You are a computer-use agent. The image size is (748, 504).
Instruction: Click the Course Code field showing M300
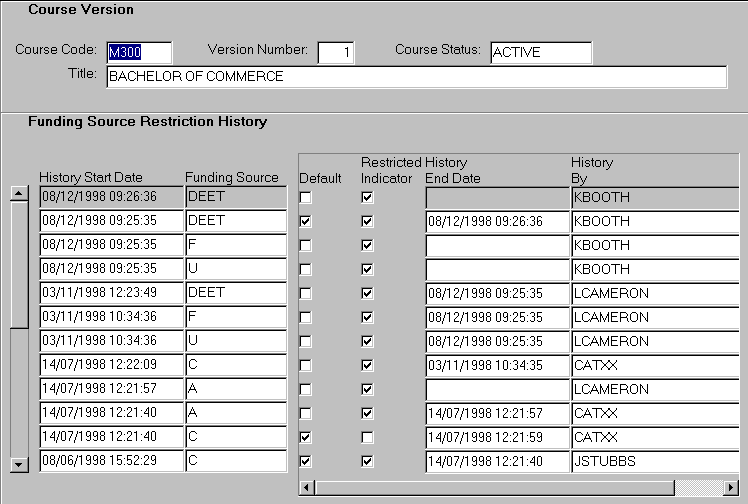(x=139, y=53)
